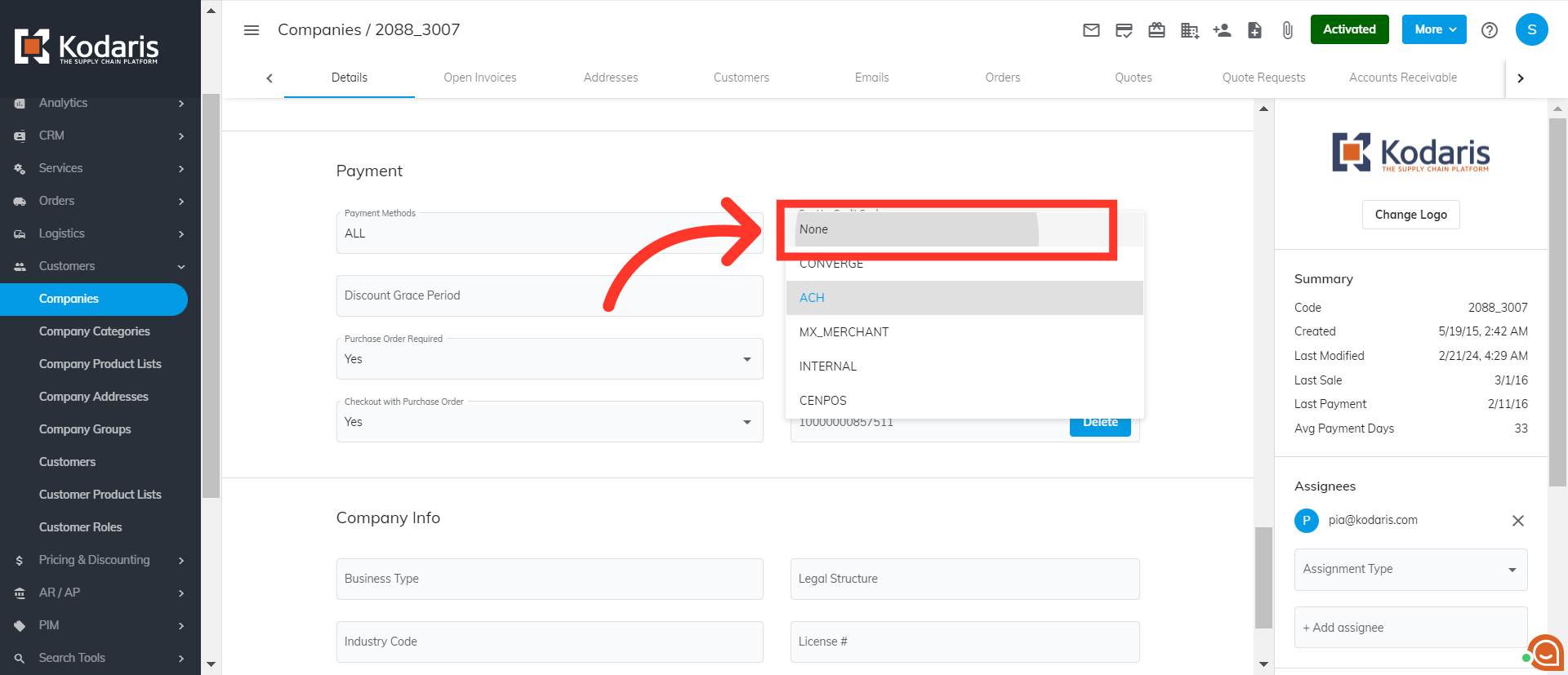Open Customer Roles in sidebar
This screenshot has height=675, width=1568.
click(x=80, y=527)
